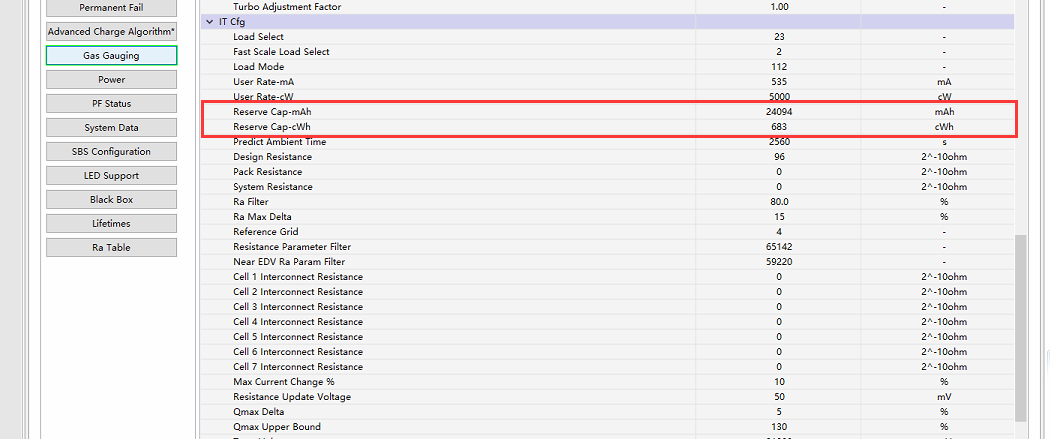Open the SBS Configuration category
Image resolution: width=1050 pixels, height=439 pixels.
point(111,152)
